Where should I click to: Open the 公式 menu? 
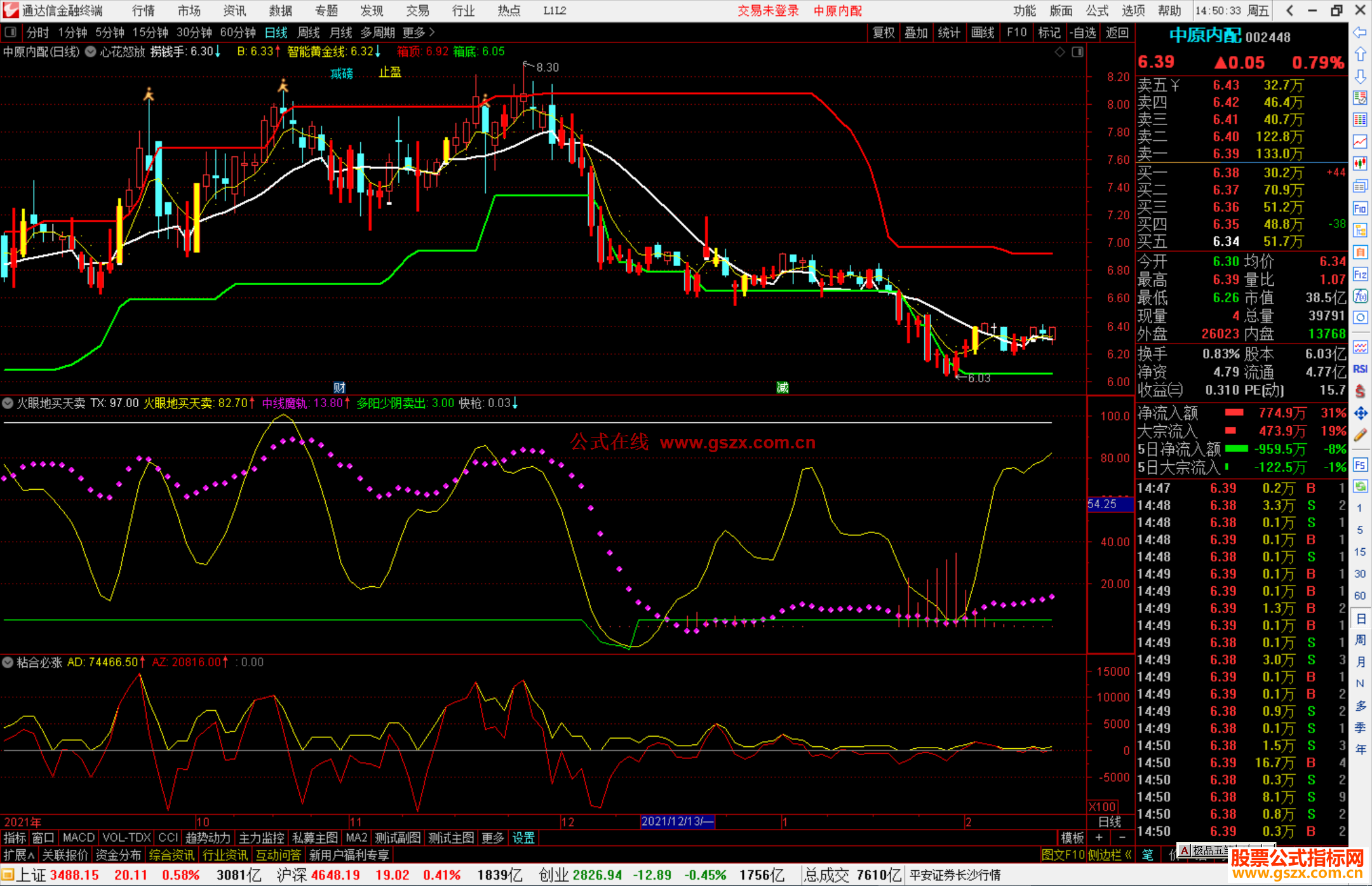click(x=1097, y=11)
